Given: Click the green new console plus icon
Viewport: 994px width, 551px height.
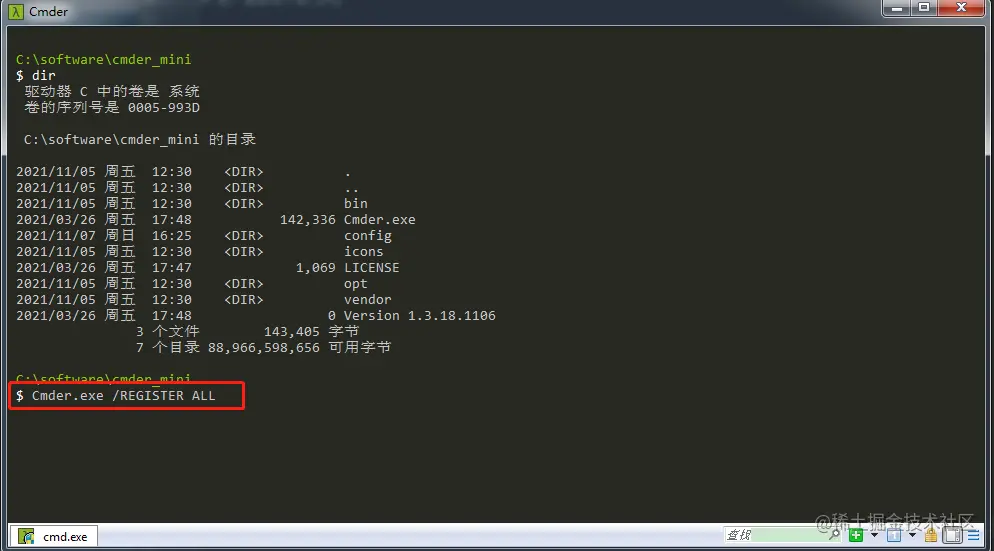Looking at the screenshot, I should [x=856, y=535].
